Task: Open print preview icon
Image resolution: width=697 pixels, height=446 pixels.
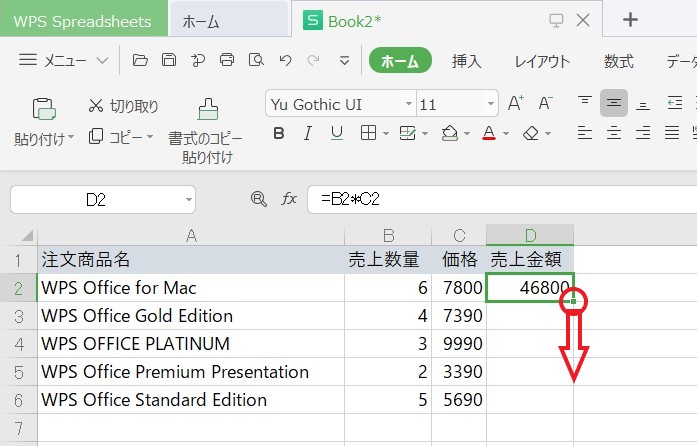Action: coord(256,60)
